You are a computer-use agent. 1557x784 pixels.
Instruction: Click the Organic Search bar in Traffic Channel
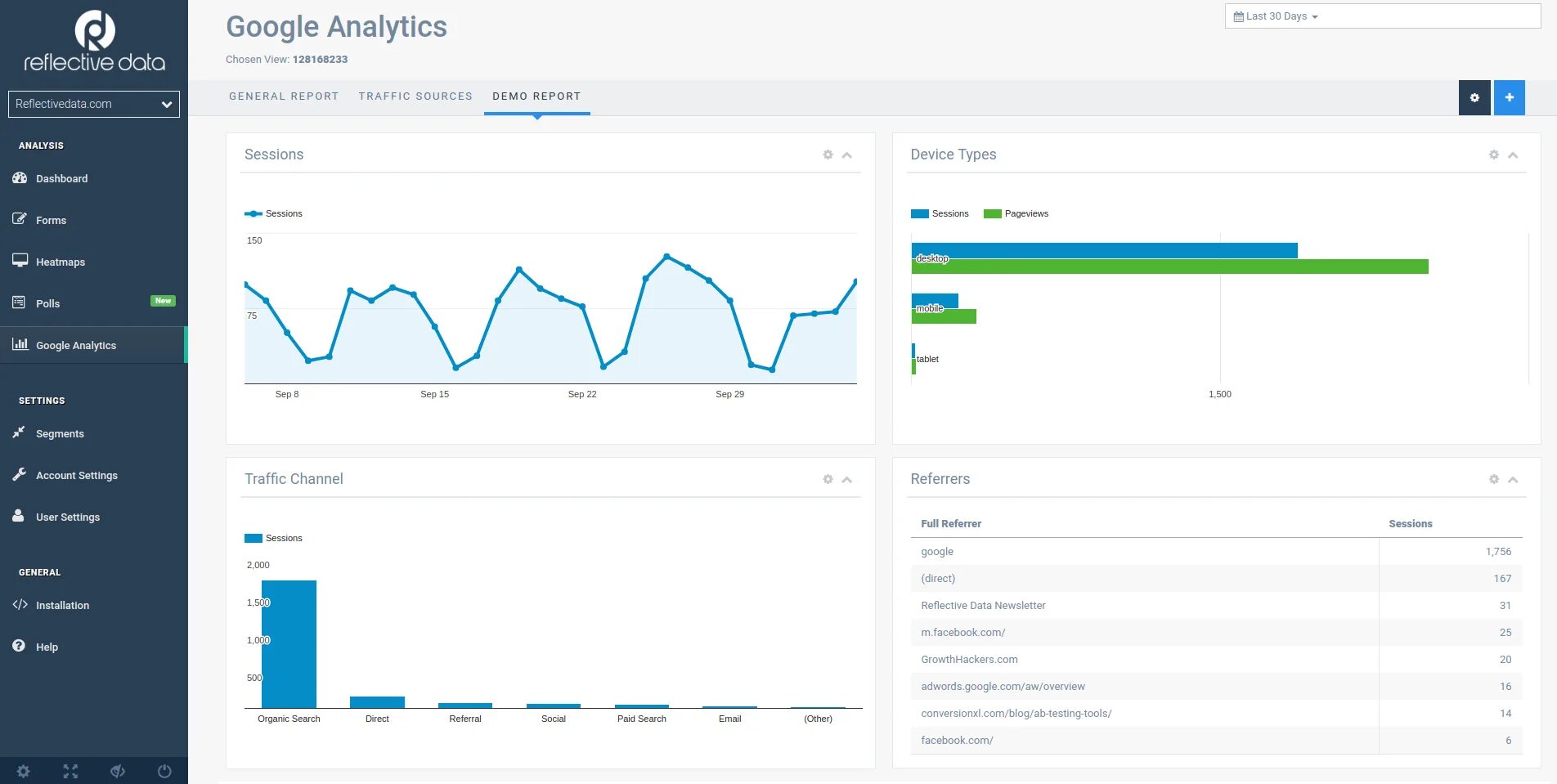[289, 644]
